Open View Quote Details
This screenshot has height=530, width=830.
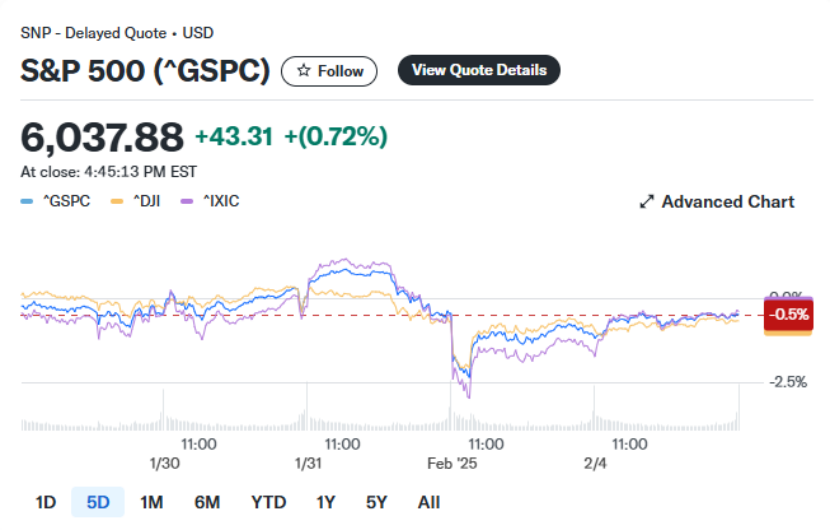(479, 71)
